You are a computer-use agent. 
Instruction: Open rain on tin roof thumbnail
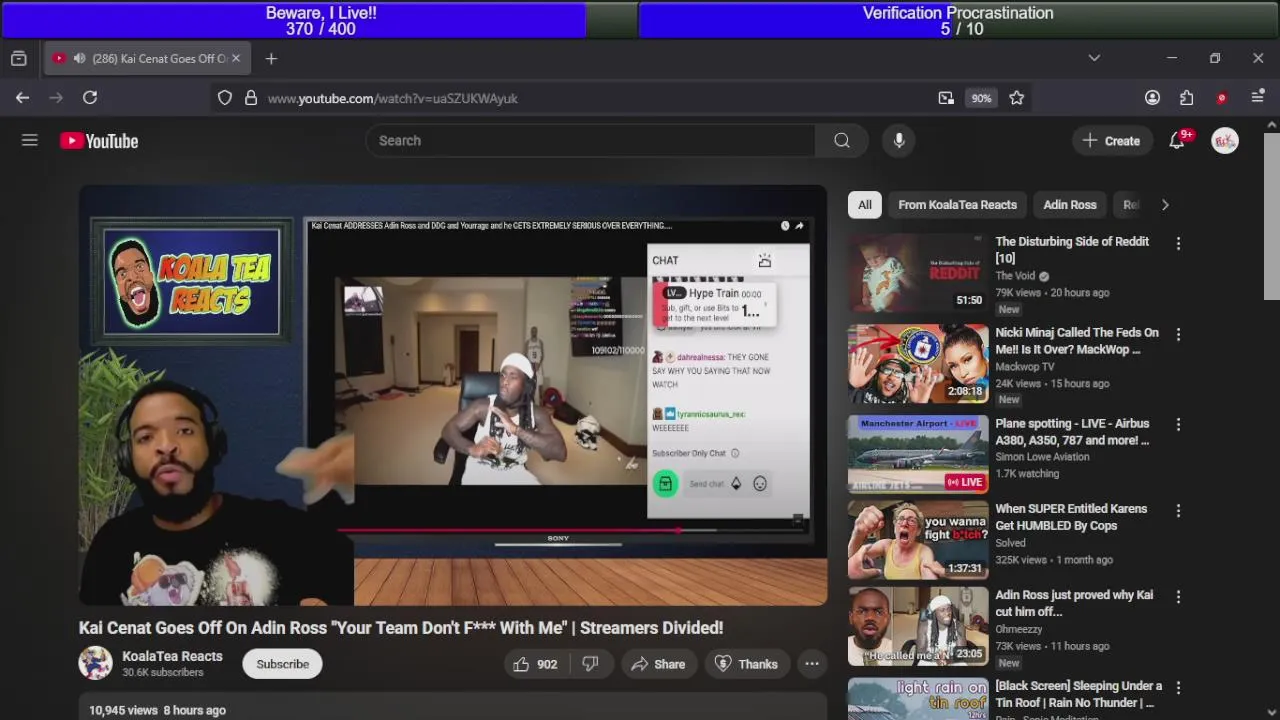[918, 699]
